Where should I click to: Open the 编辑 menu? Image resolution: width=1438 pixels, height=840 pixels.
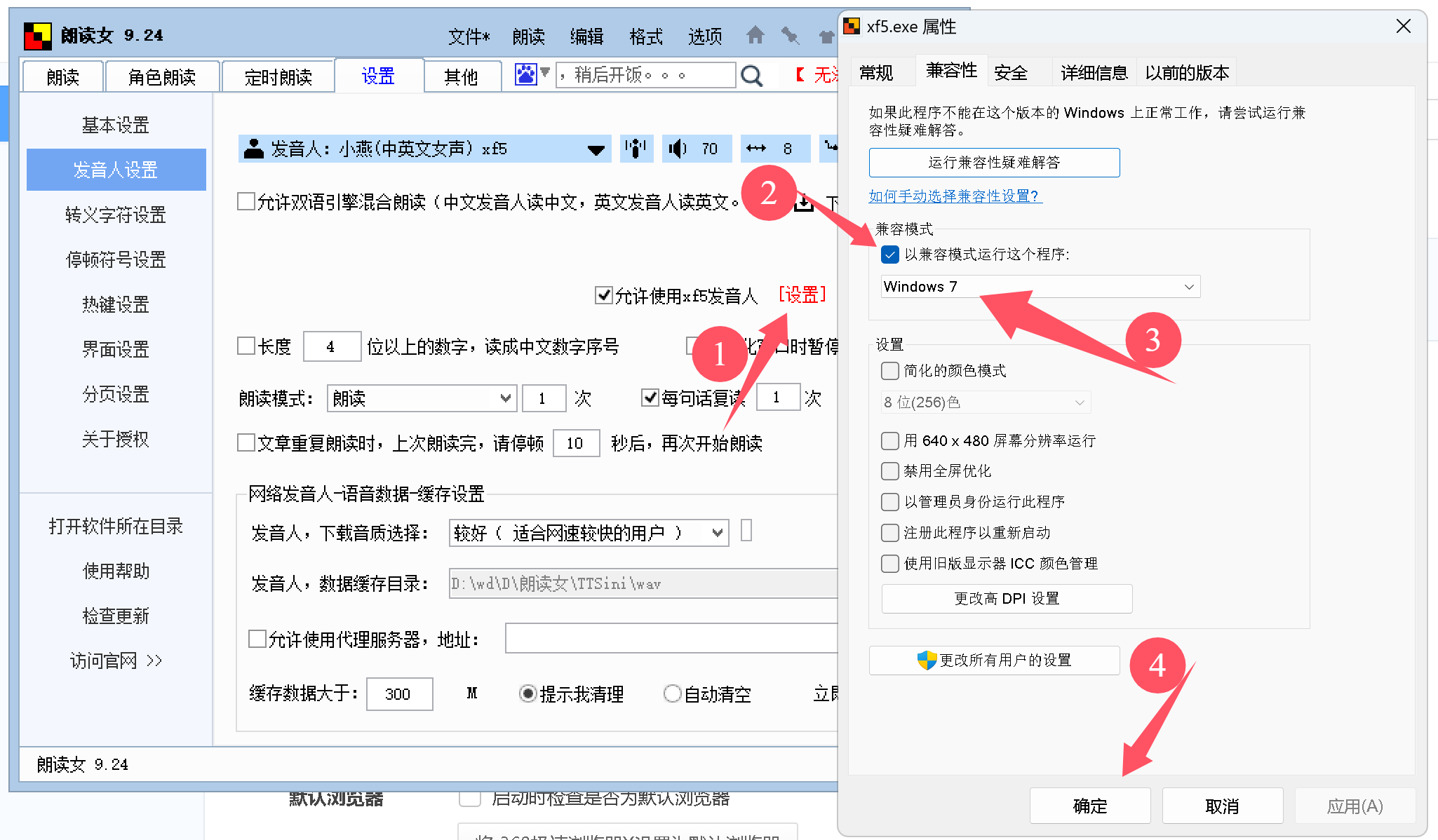tap(587, 36)
